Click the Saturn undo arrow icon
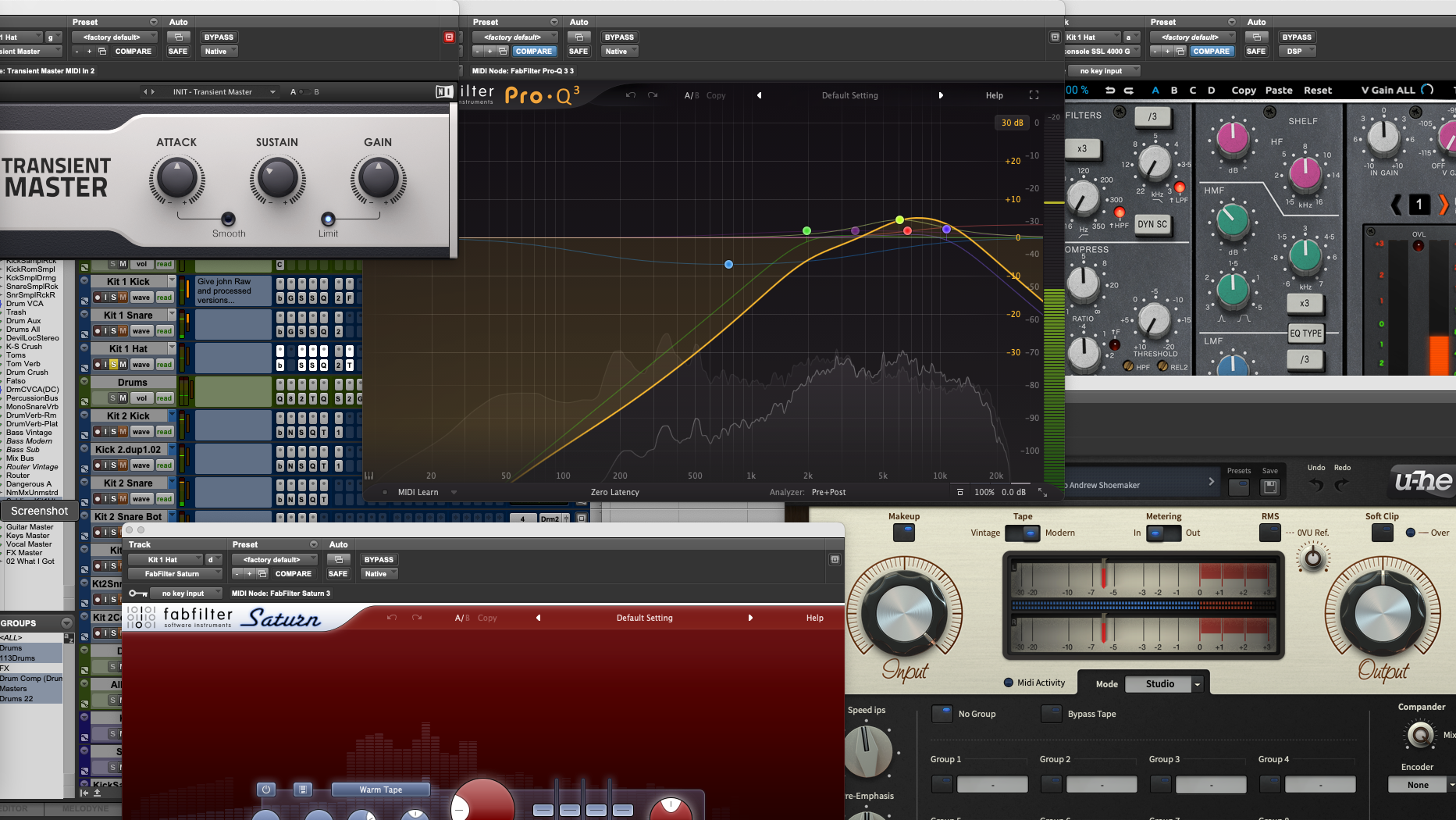The image size is (1456, 820). 392,618
